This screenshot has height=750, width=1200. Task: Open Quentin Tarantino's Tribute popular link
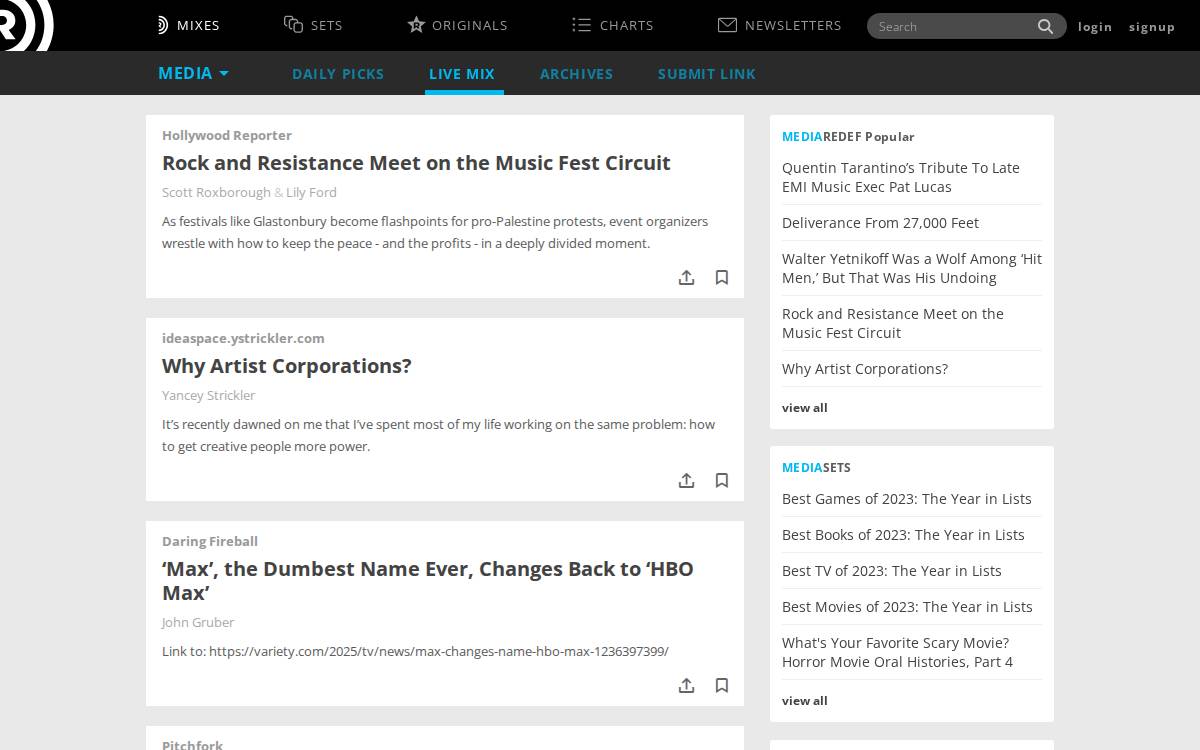[x=901, y=177]
